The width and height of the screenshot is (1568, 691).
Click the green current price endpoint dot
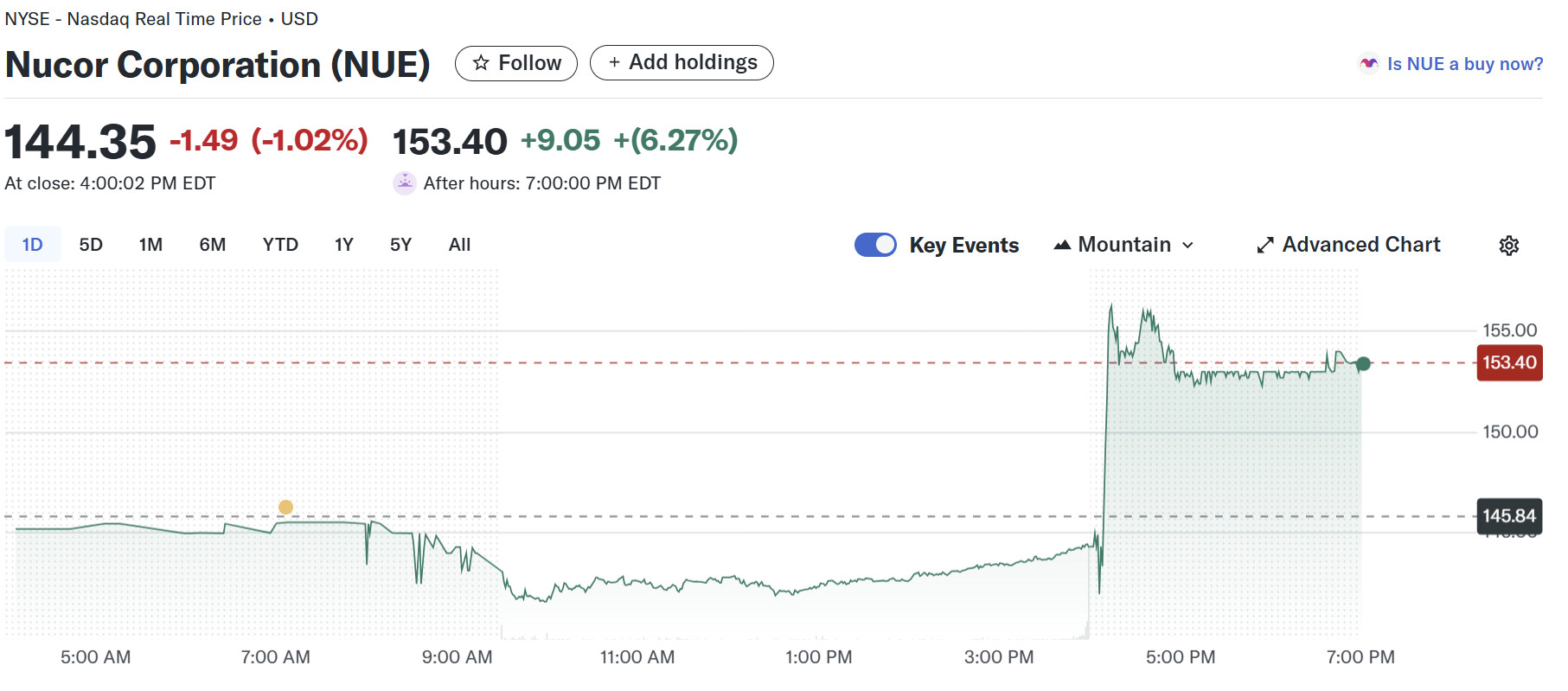1363,364
